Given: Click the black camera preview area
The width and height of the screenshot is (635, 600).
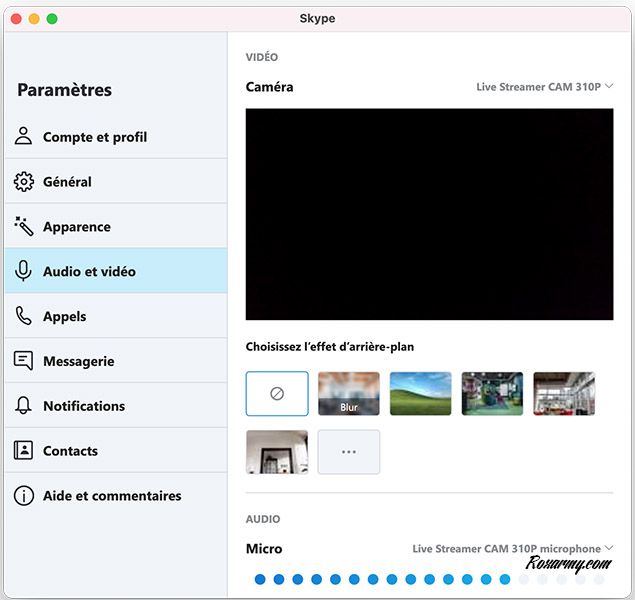Looking at the screenshot, I should point(429,214).
